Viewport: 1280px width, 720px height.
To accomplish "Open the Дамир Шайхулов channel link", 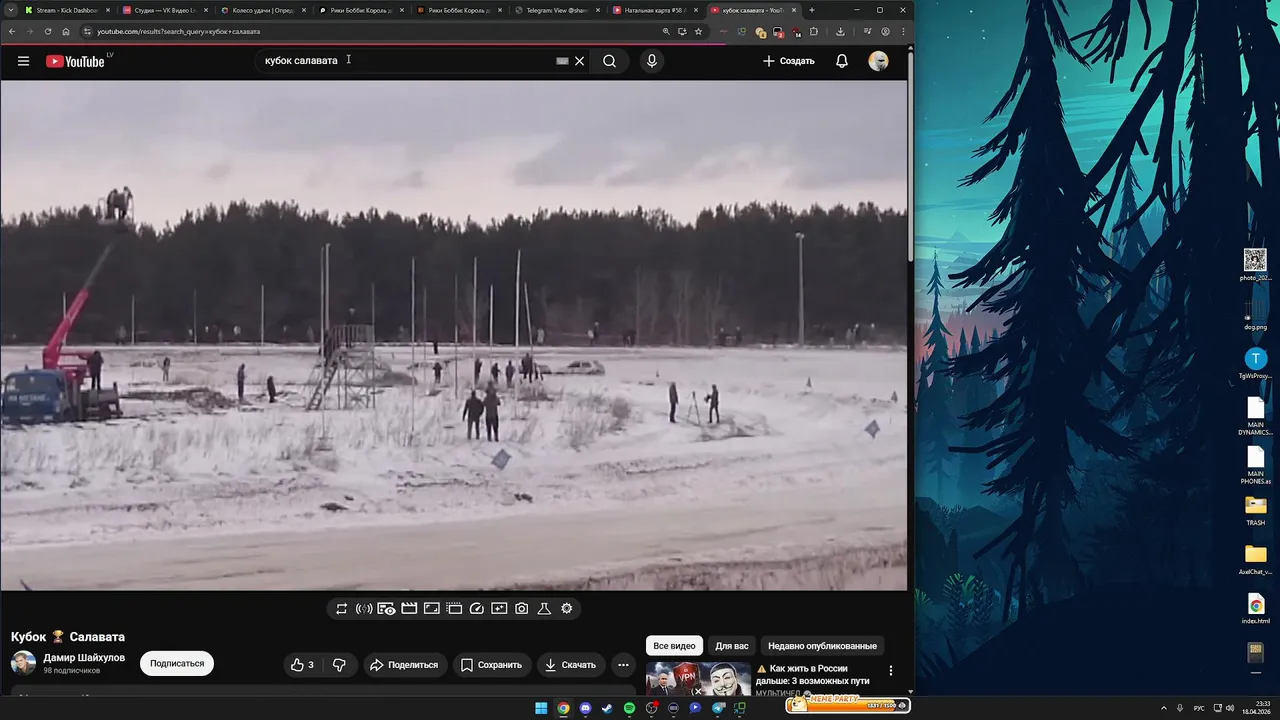I will point(84,658).
